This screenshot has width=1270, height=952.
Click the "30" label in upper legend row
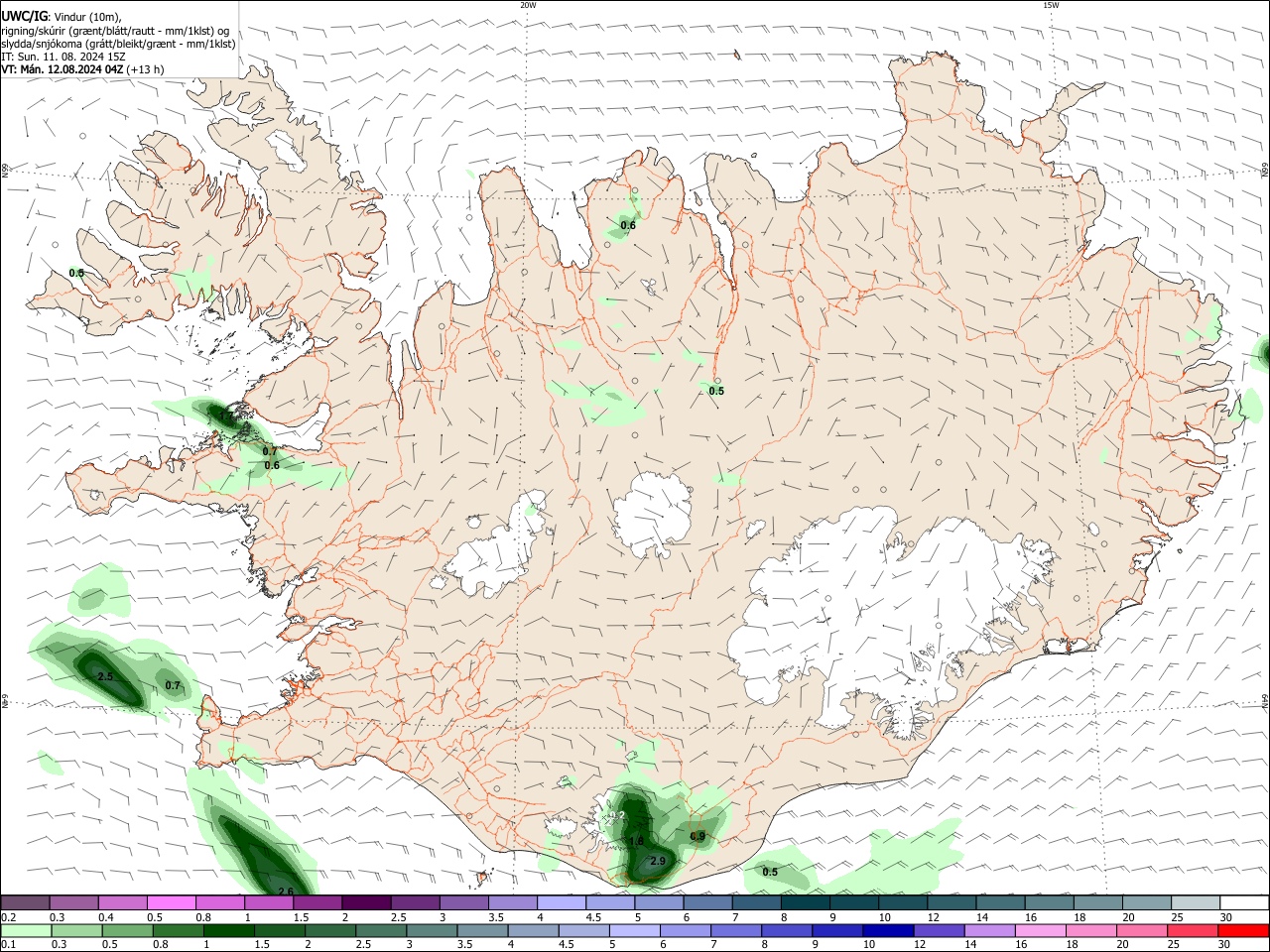click(x=1225, y=917)
